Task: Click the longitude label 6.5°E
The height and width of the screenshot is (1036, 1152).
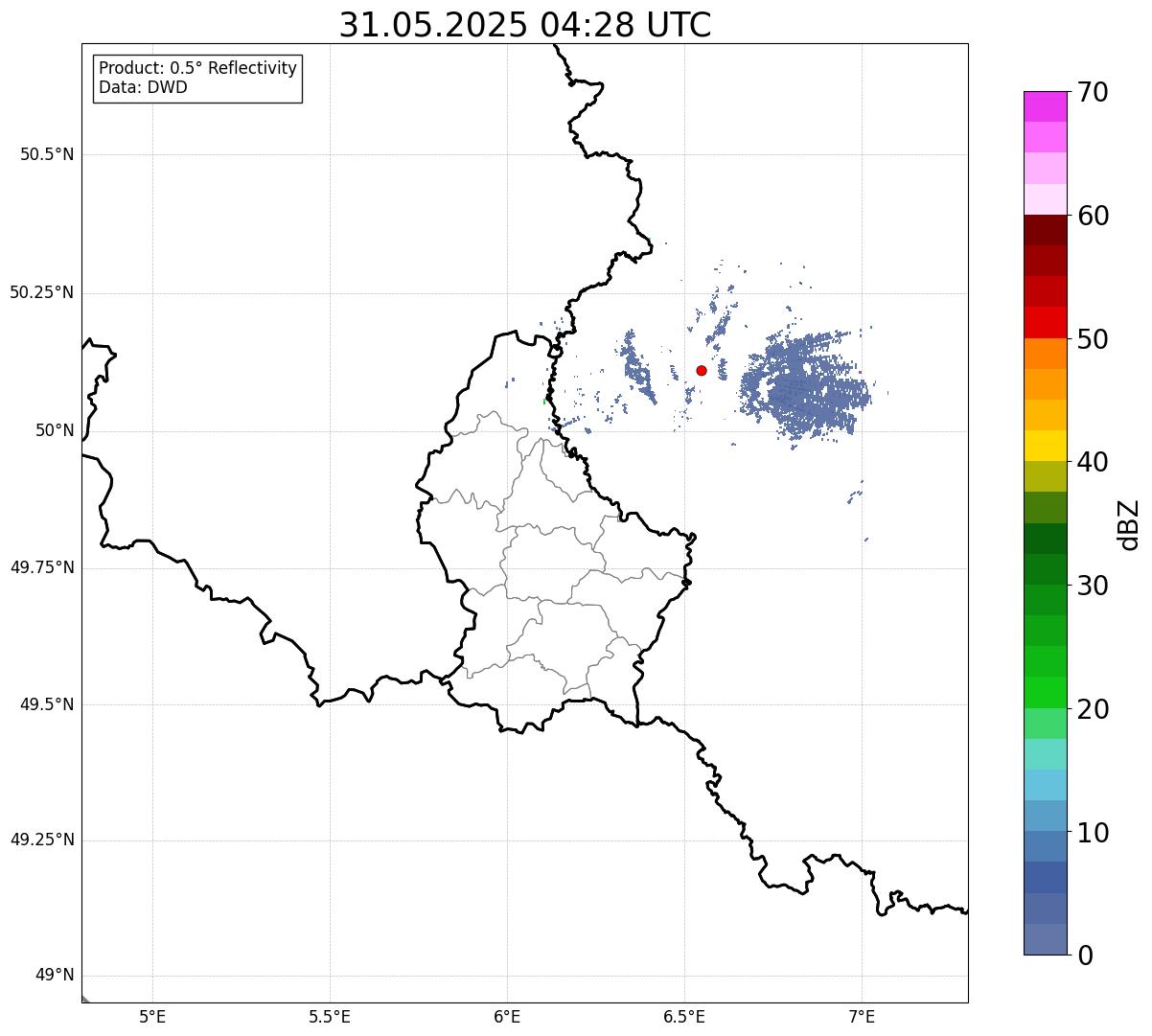Action: coord(684,1017)
